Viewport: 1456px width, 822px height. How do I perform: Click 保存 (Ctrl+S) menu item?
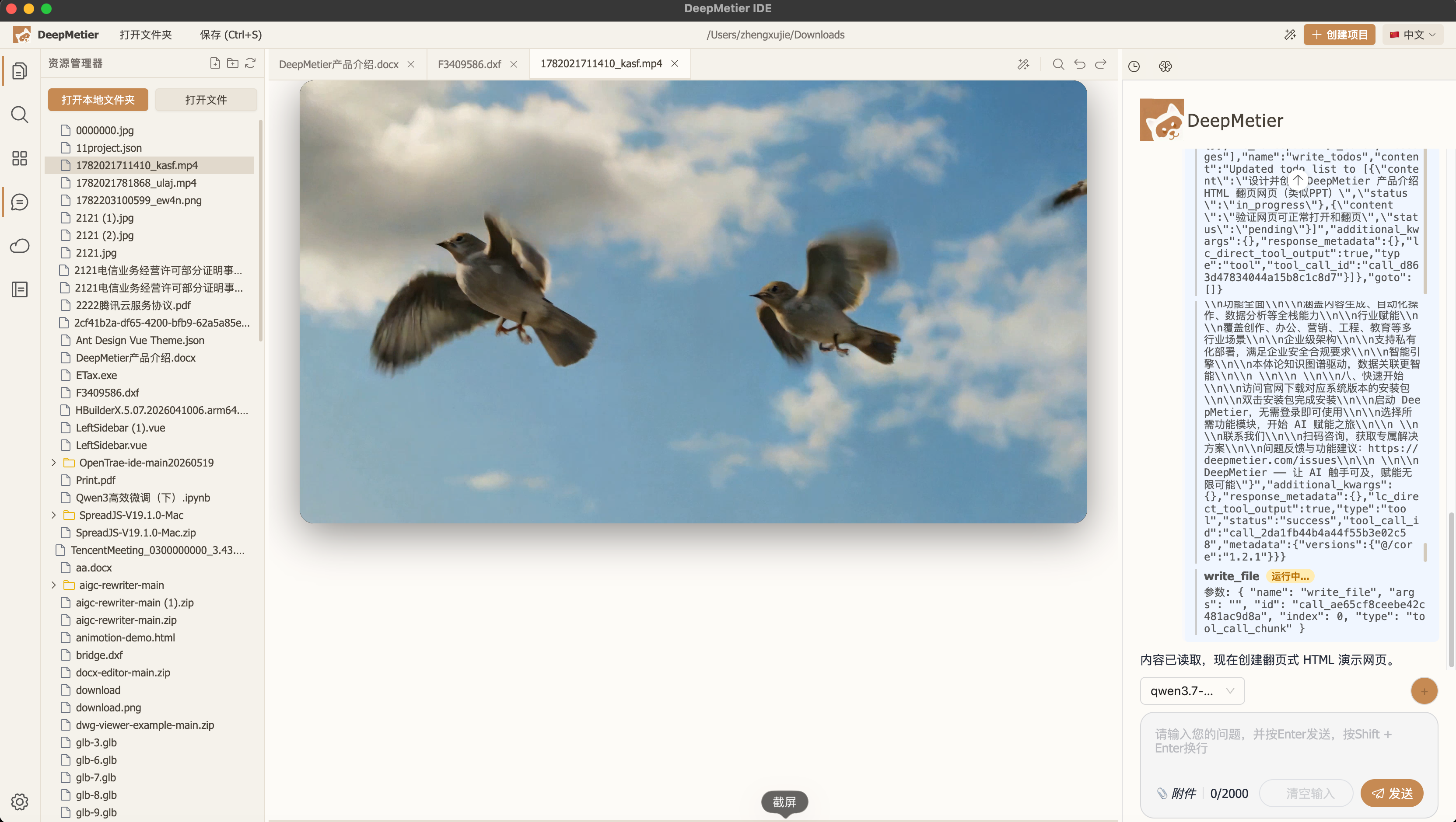(x=231, y=35)
